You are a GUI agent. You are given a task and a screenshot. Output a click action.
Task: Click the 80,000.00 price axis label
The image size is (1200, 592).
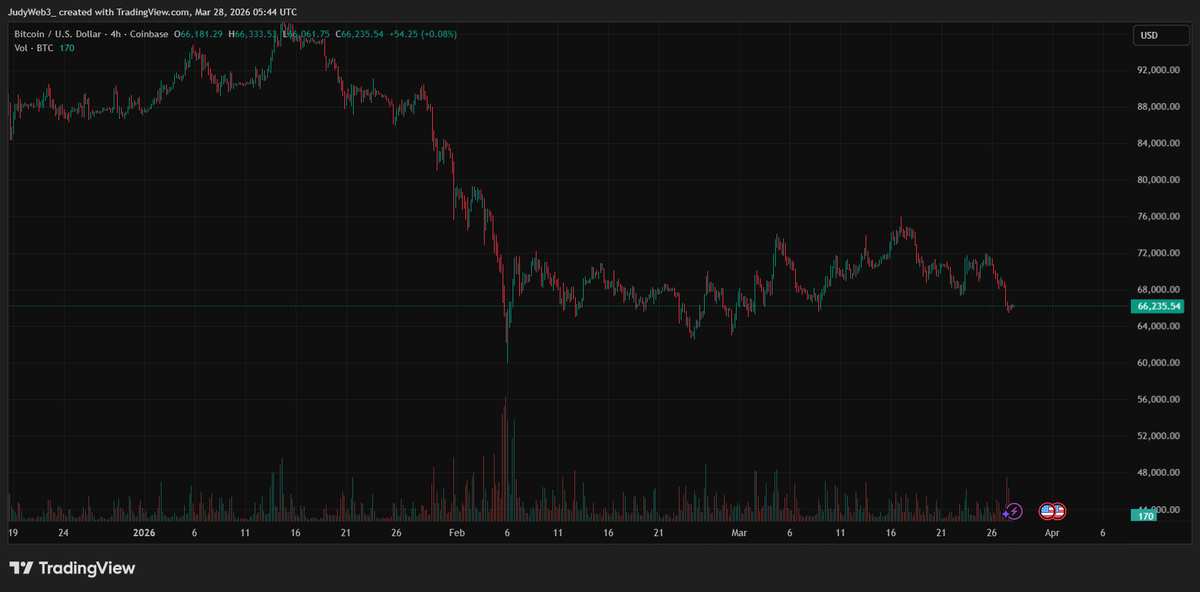1160,180
